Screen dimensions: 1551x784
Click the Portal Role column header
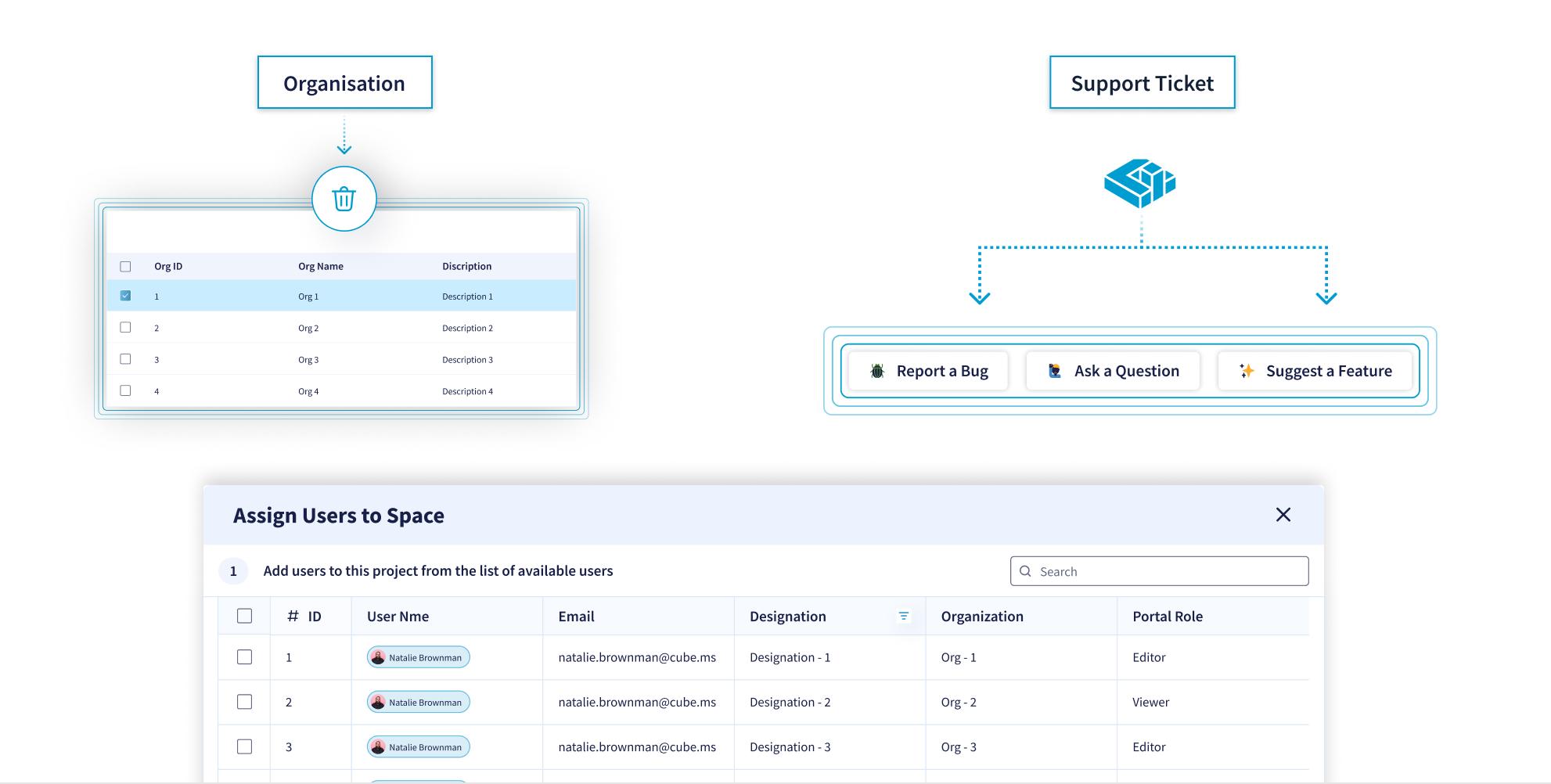pos(1168,617)
